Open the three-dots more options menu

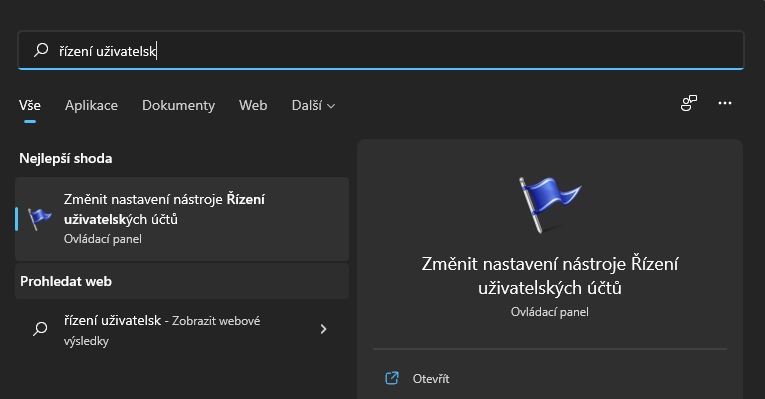[x=725, y=103]
